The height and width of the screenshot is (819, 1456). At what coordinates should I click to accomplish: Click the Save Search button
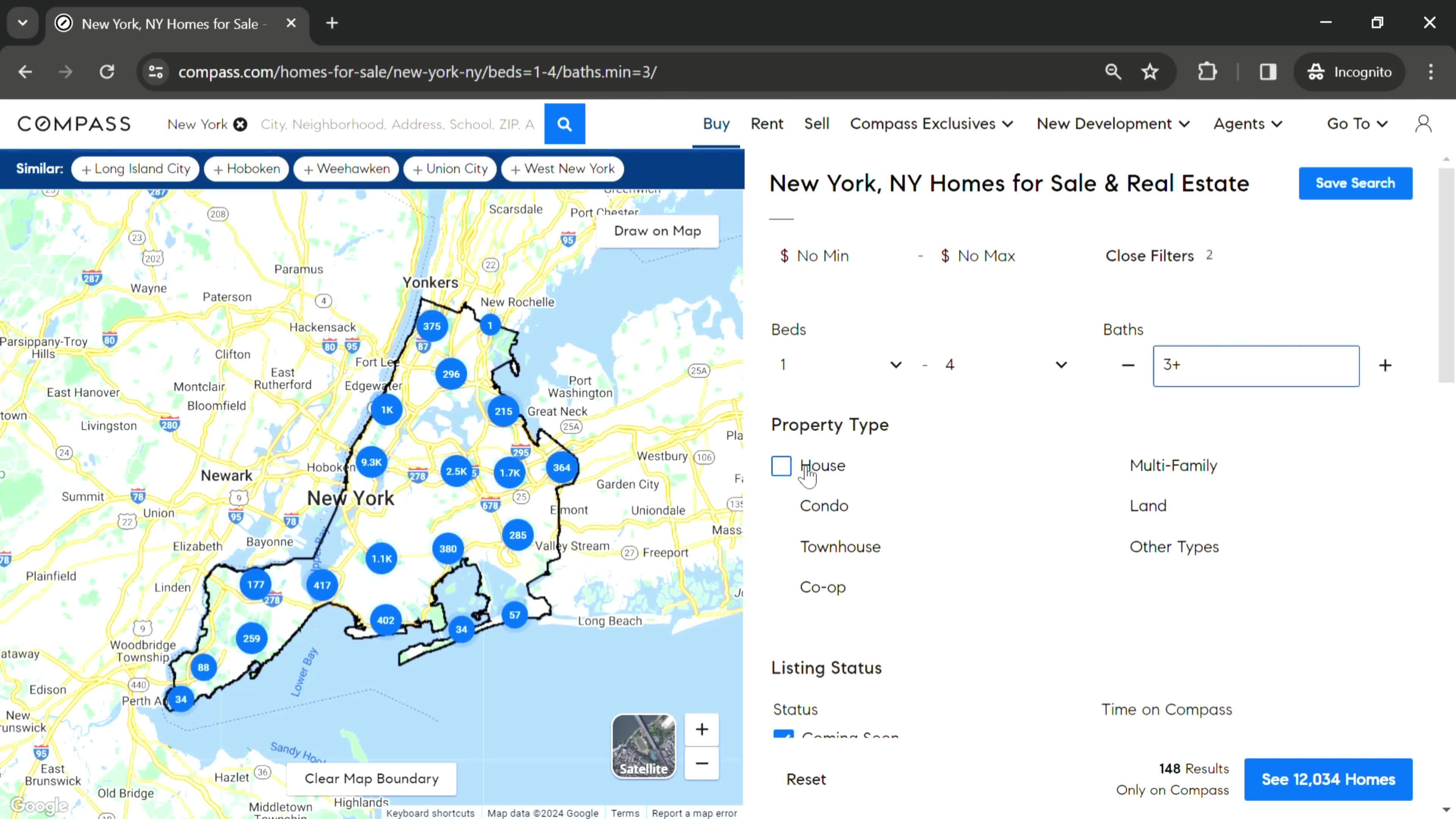pos(1355,183)
